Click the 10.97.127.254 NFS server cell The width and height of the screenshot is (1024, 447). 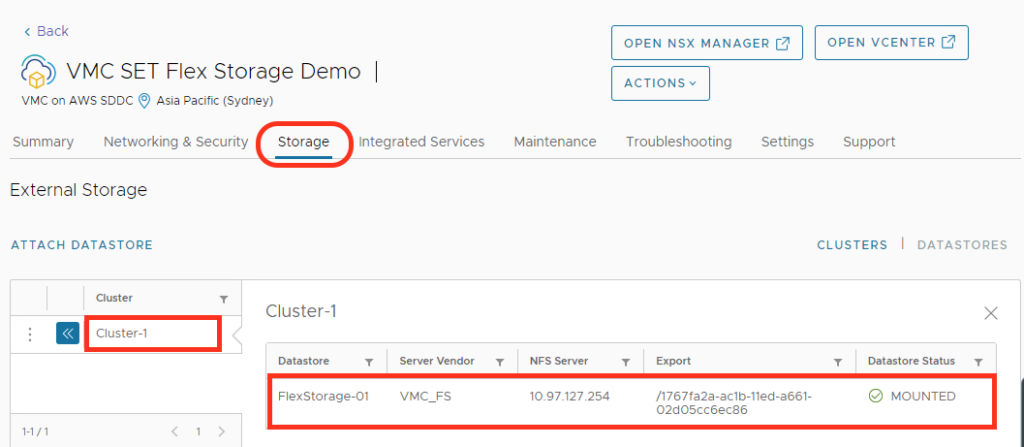point(569,397)
